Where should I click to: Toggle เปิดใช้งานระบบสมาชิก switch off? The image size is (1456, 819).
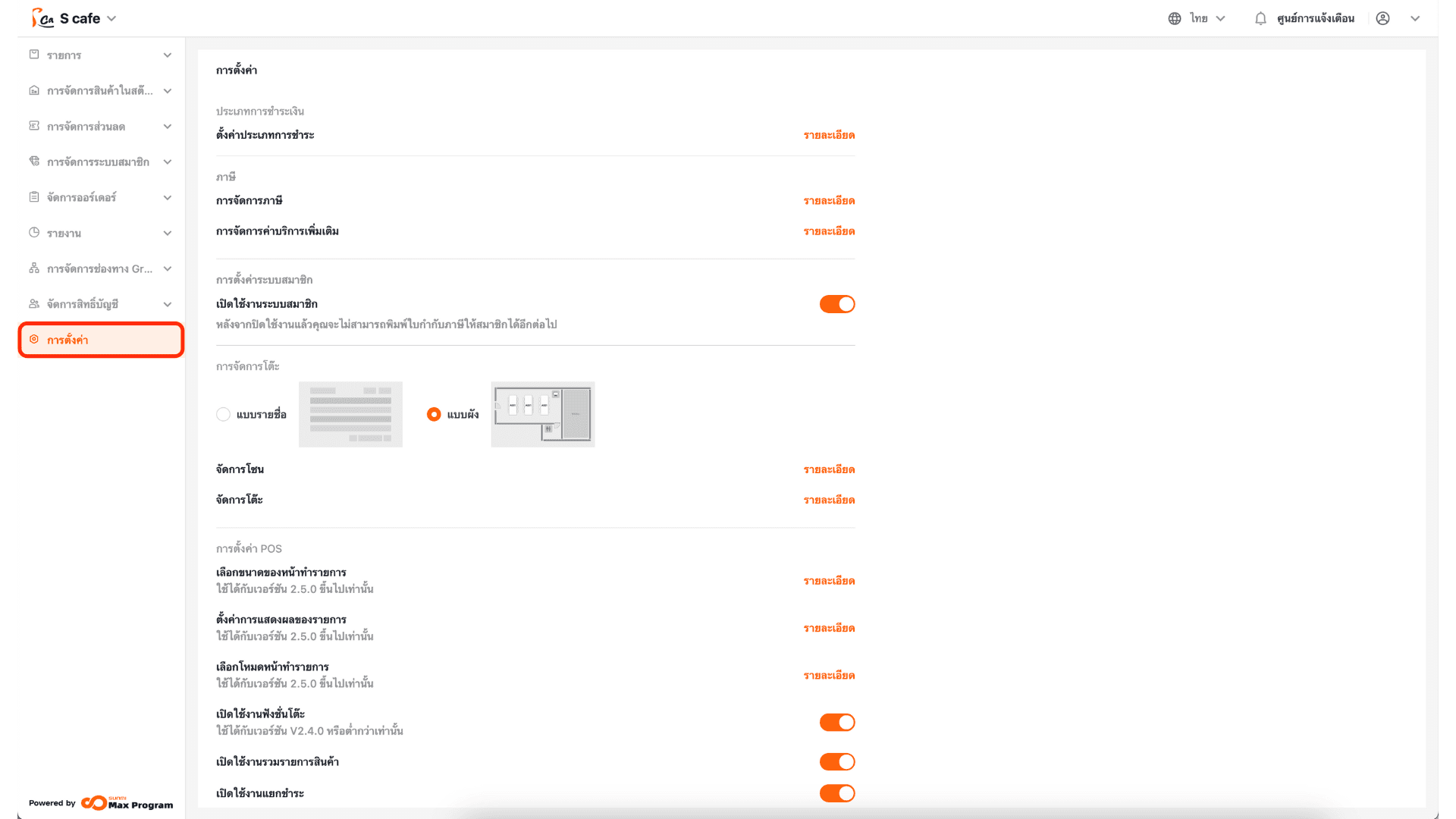click(x=836, y=304)
